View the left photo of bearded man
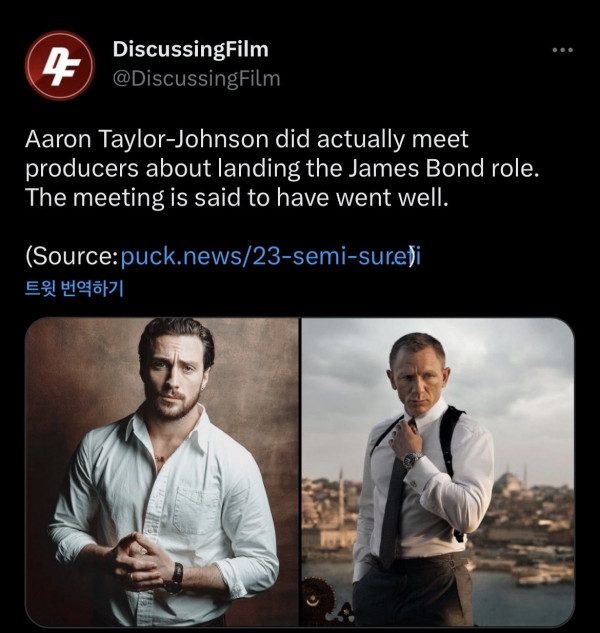The width and height of the screenshot is (600, 633). [162, 472]
